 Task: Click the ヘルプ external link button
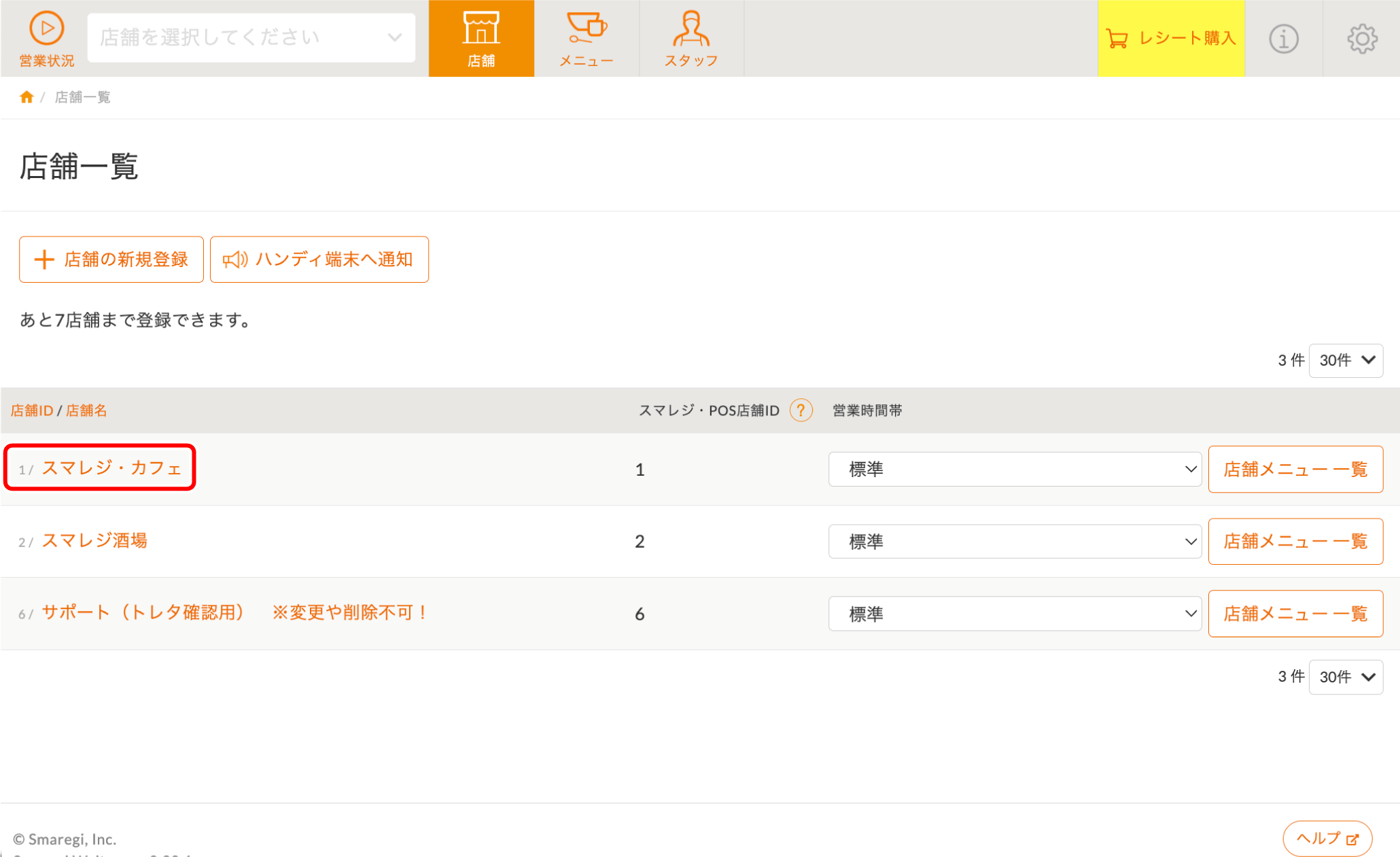[1327, 839]
